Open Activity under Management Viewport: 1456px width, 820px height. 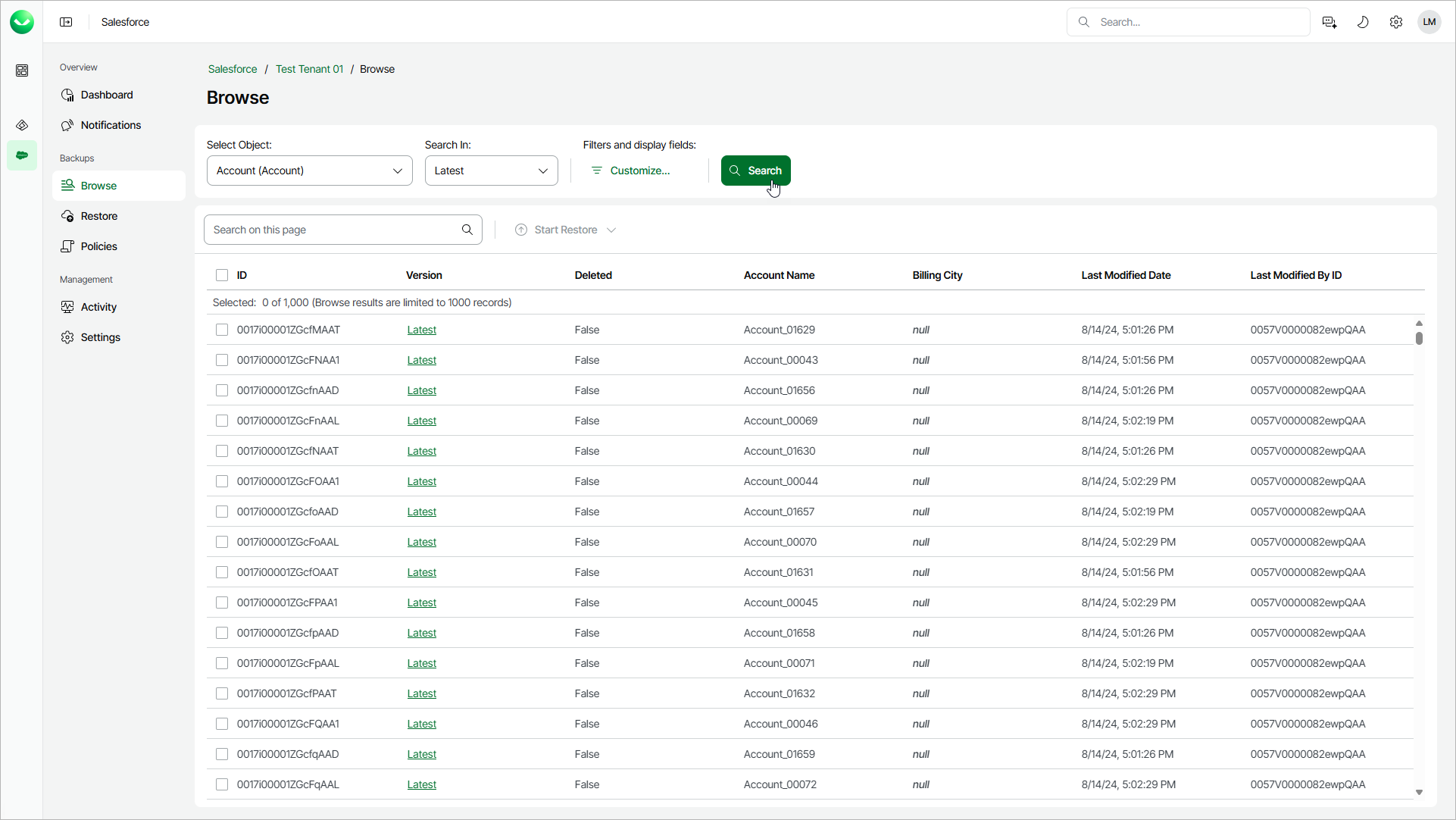[x=98, y=307]
